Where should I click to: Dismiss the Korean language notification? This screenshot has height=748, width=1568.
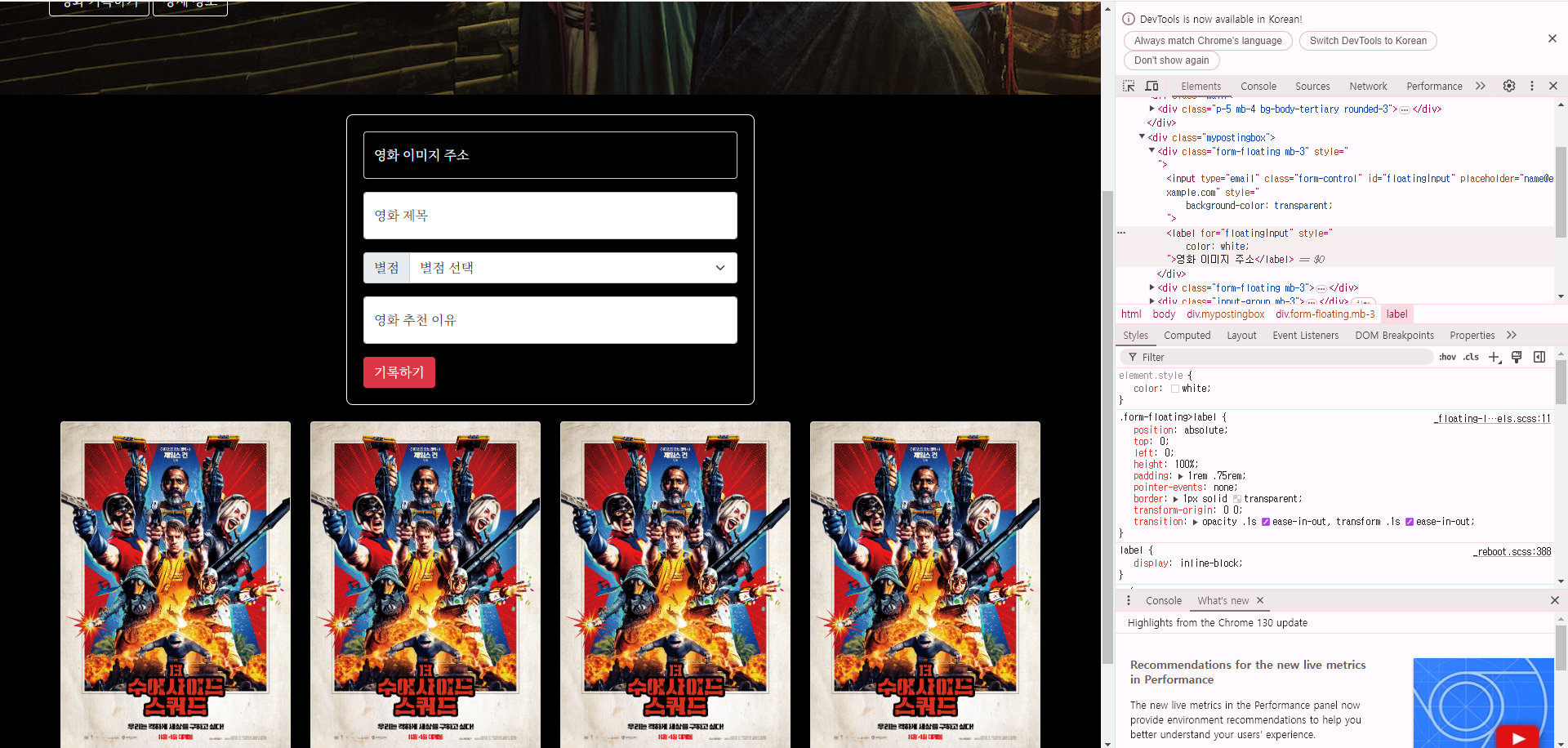[x=1552, y=38]
